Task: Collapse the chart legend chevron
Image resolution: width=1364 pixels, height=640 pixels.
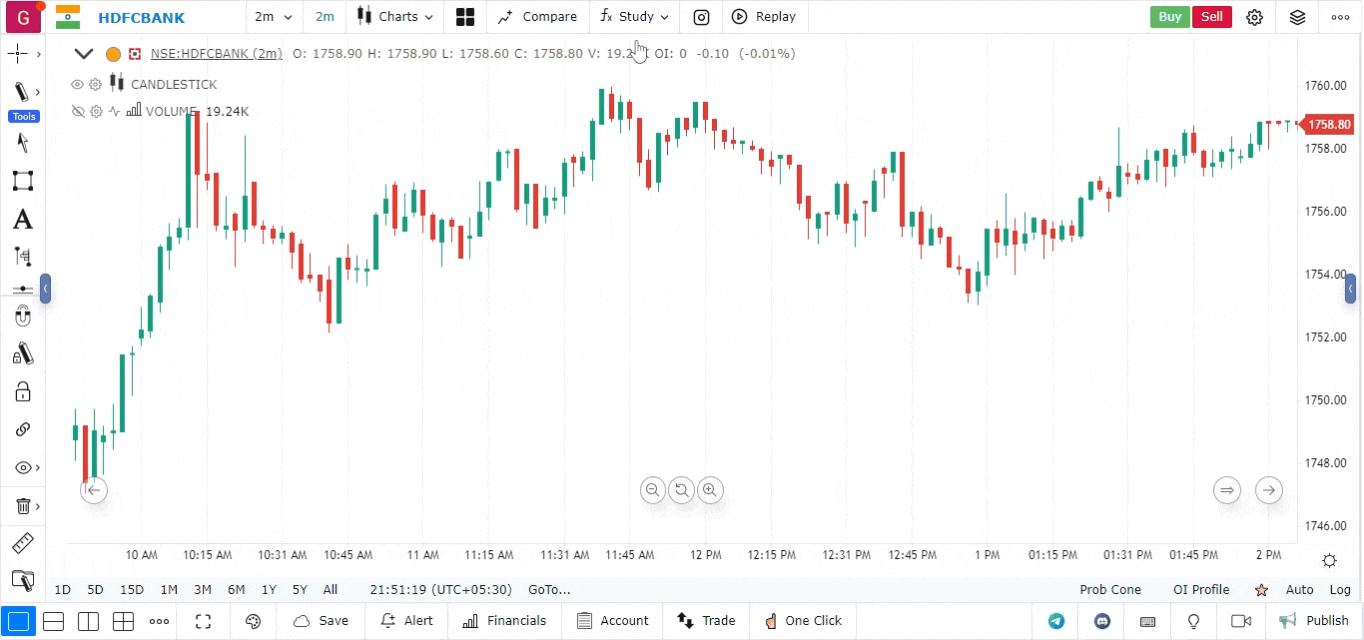Action: (84, 54)
